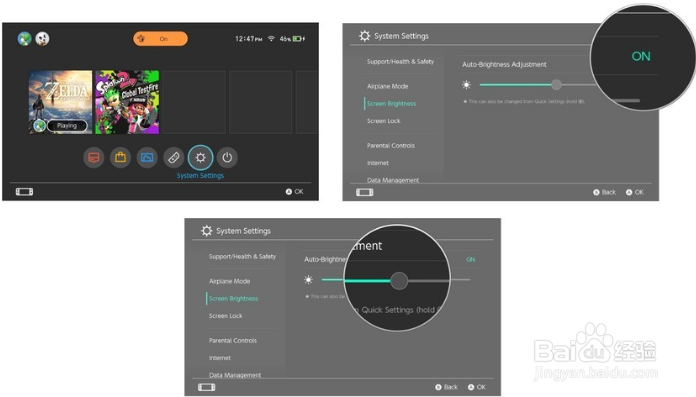
Task: Open the Album icon on home menu
Action: tap(147, 157)
